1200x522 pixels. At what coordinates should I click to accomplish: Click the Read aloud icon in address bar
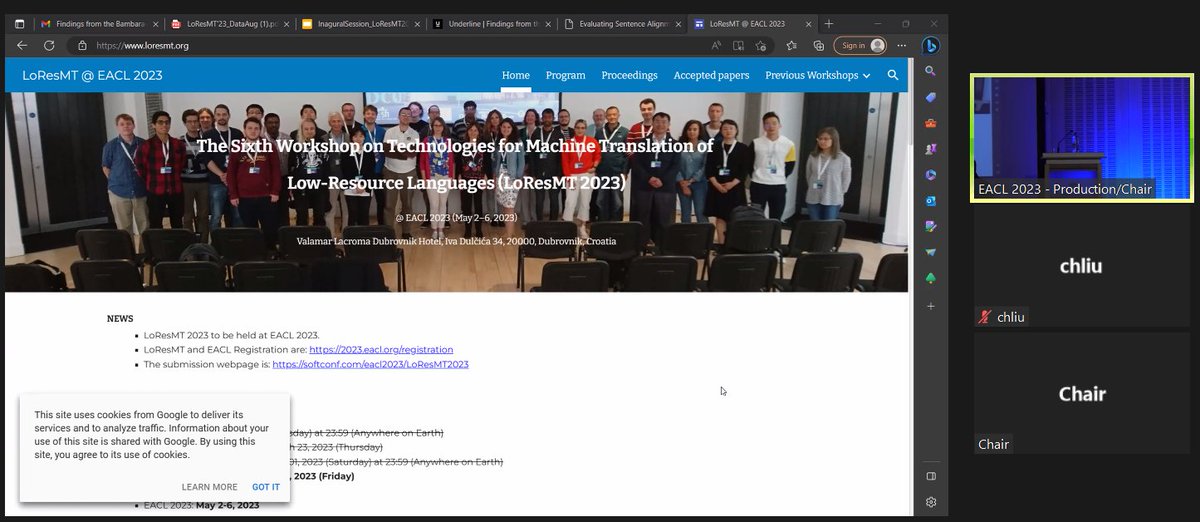(x=716, y=45)
